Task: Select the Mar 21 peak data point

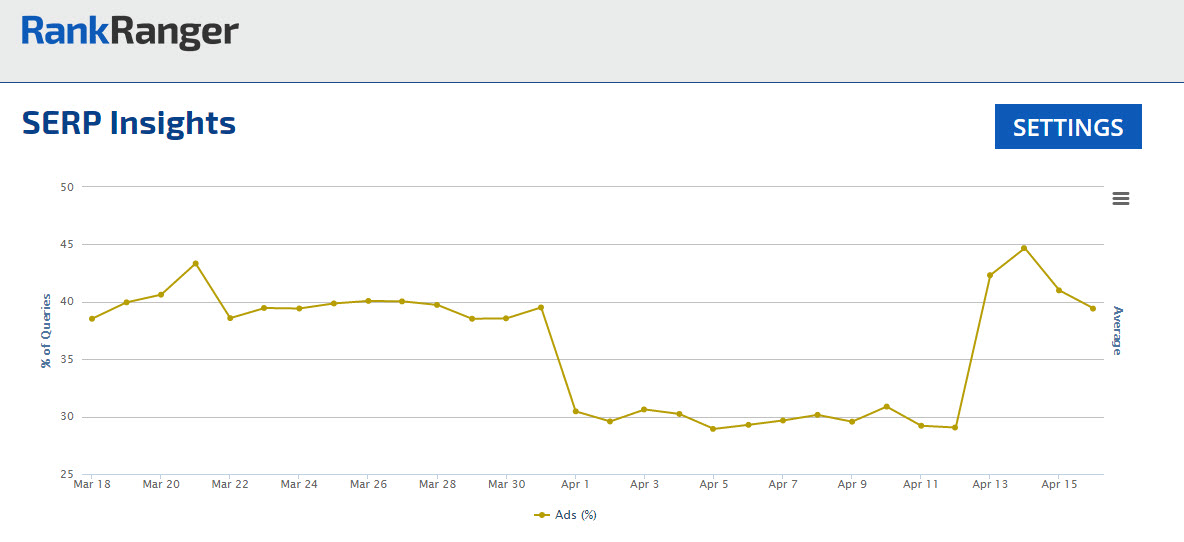Action: [x=195, y=264]
